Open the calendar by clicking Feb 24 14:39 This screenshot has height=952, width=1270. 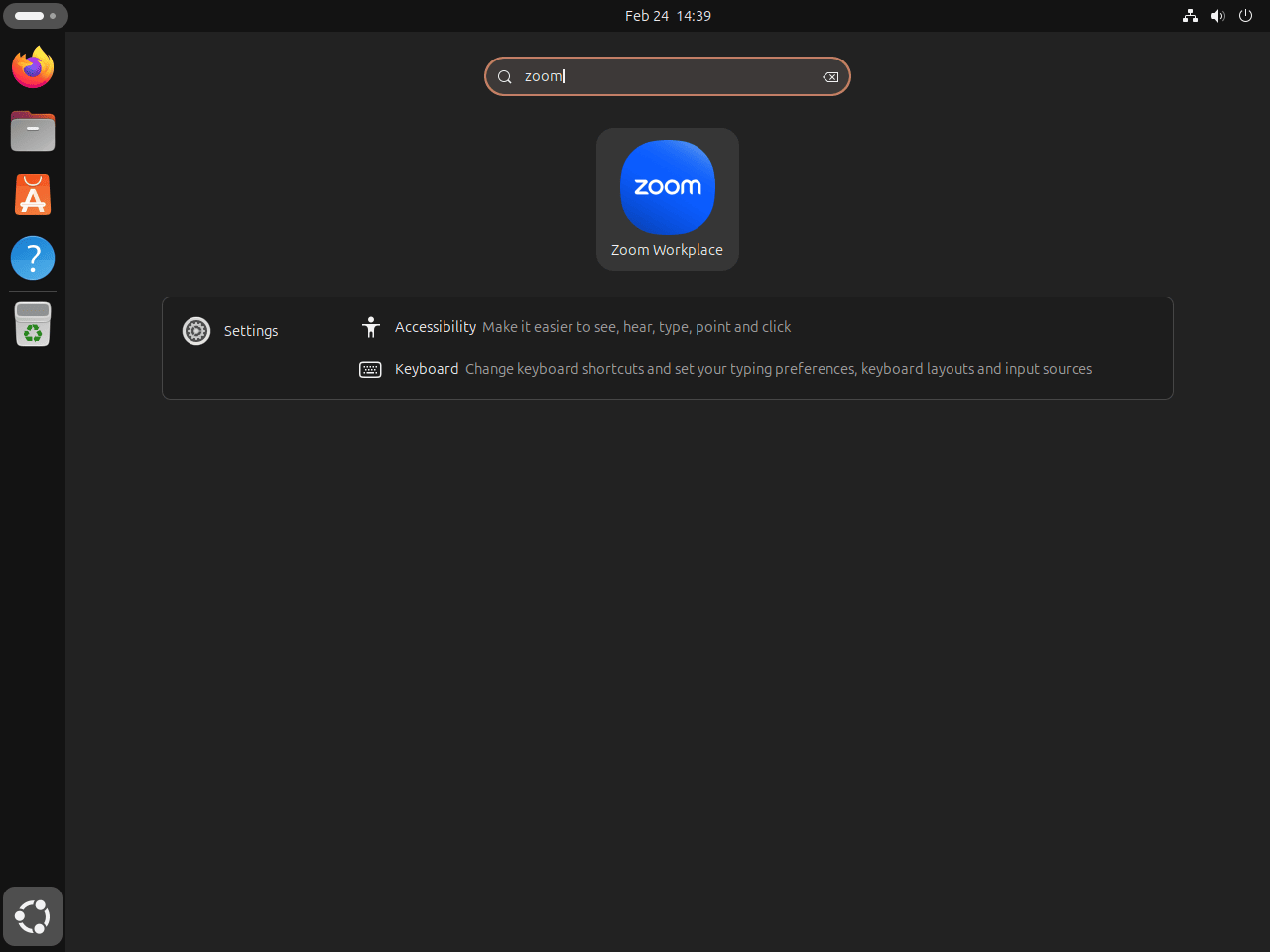[667, 15]
